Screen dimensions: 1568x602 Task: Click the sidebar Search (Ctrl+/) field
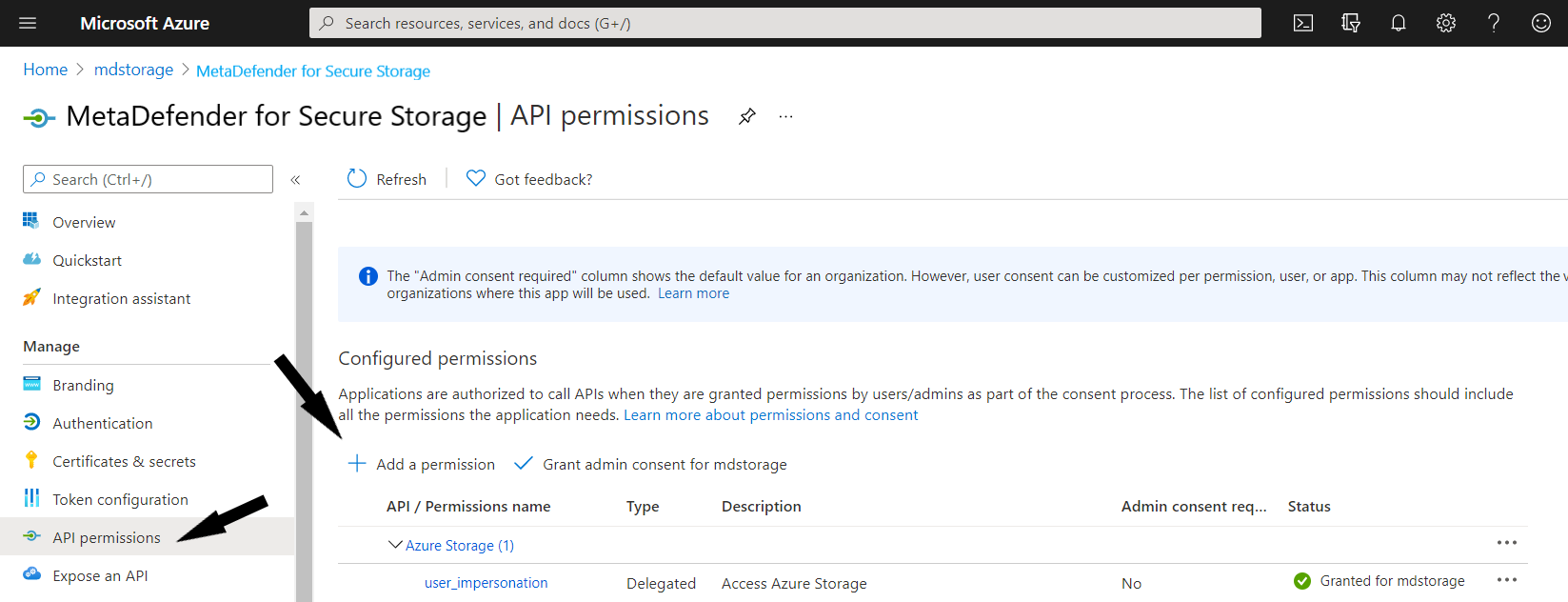(148, 179)
